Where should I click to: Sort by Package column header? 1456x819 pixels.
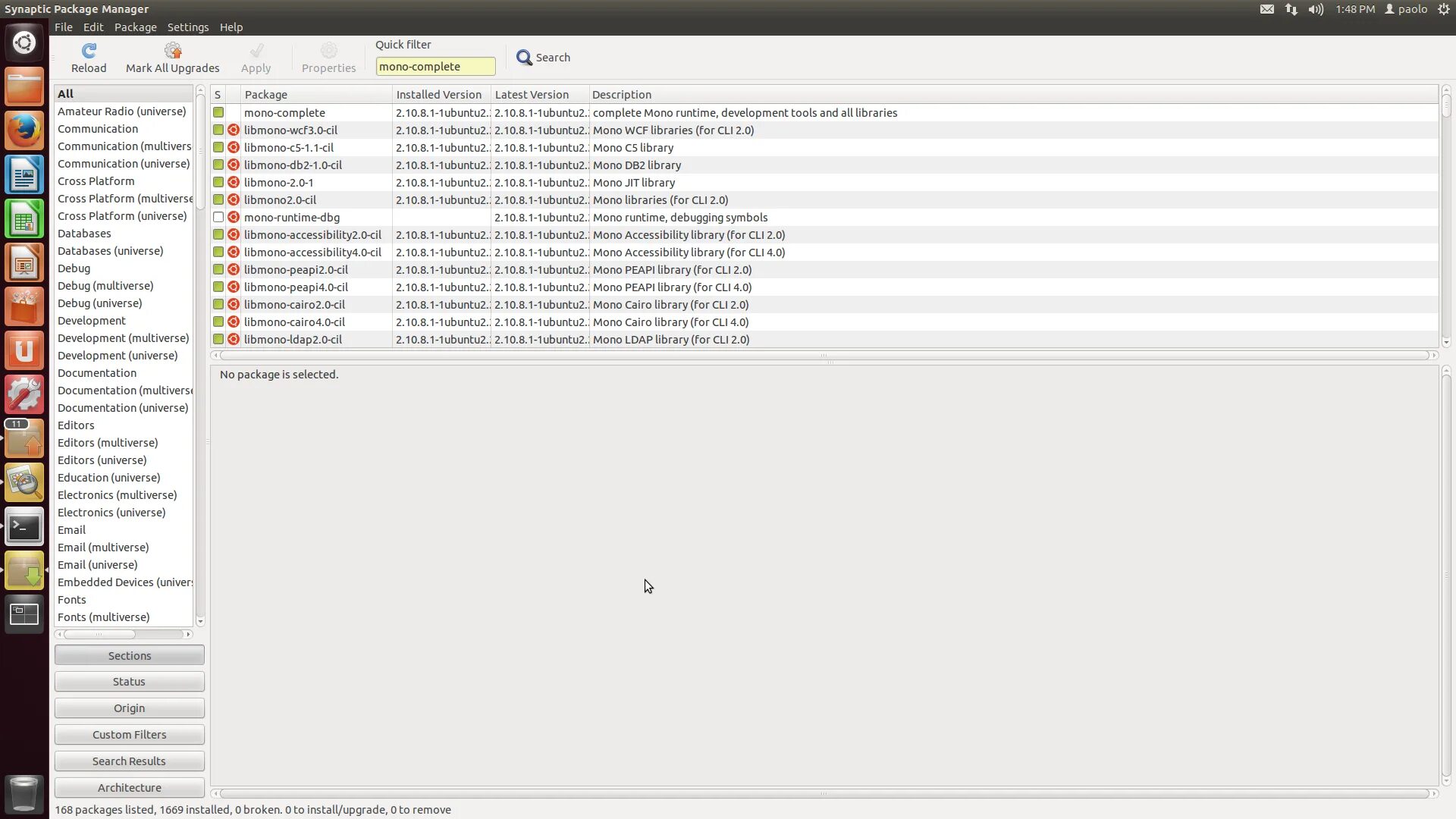pyautogui.click(x=316, y=94)
